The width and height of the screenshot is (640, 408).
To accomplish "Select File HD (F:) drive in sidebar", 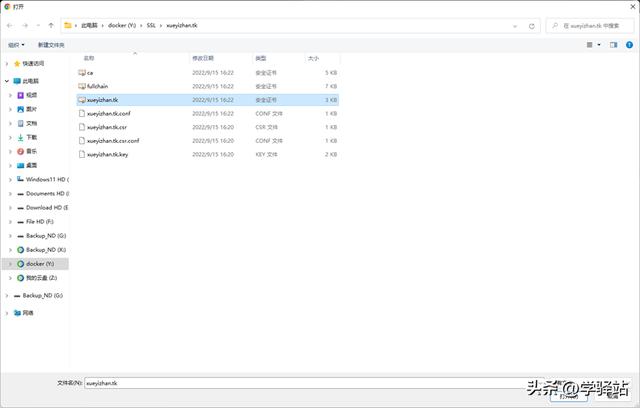I will (40, 222).
